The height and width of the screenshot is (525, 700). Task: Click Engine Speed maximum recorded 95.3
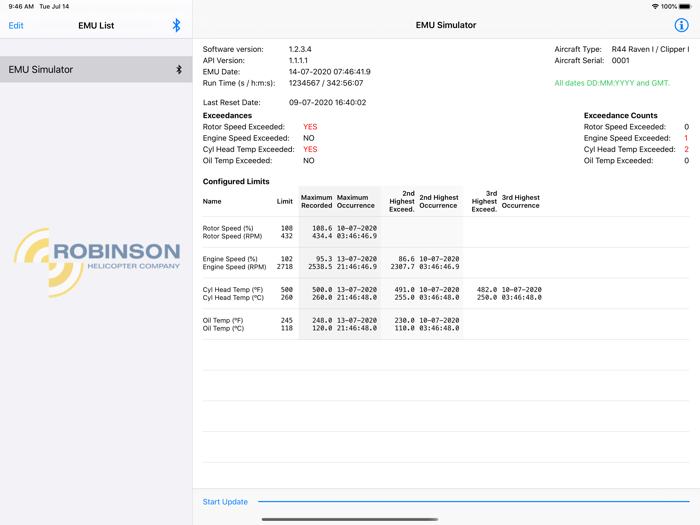(x=324, y=259)
